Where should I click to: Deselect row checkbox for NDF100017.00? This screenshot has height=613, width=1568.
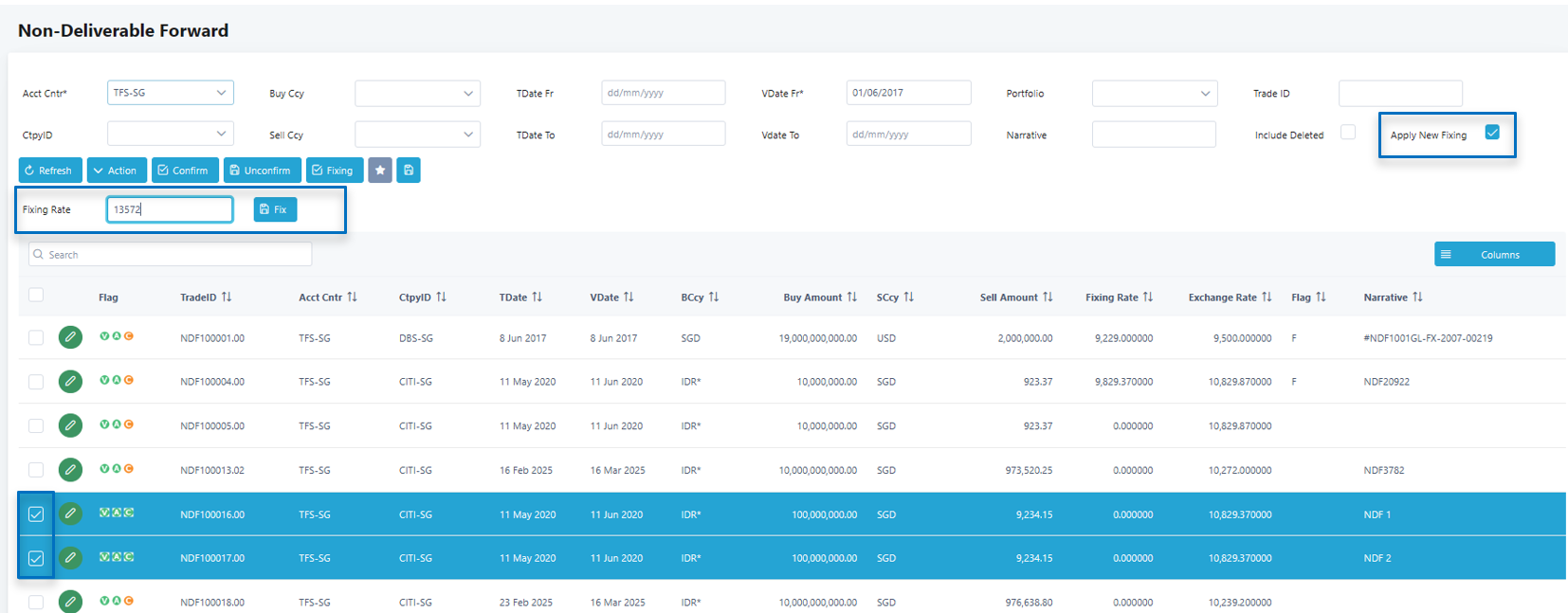(x=36, y=558)
